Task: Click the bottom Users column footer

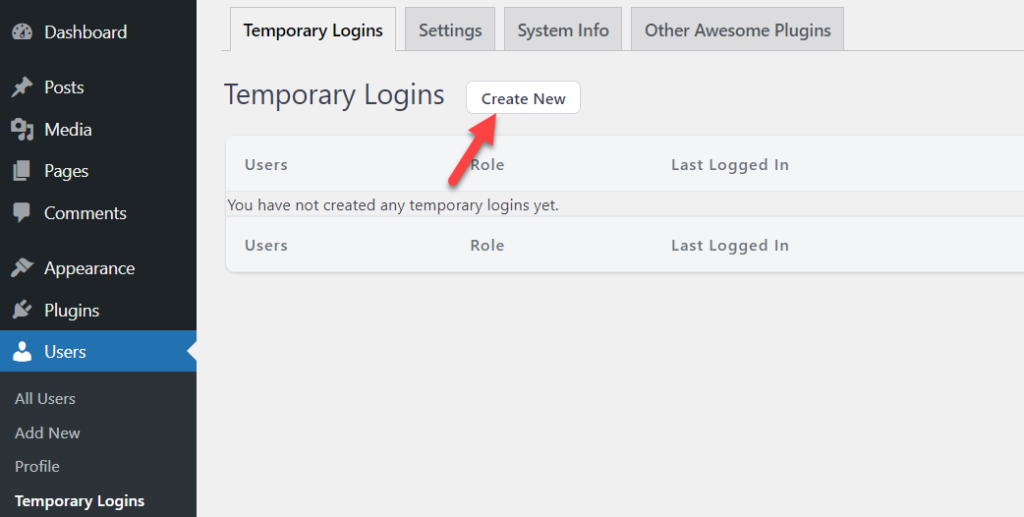Action: pos(266,245)
